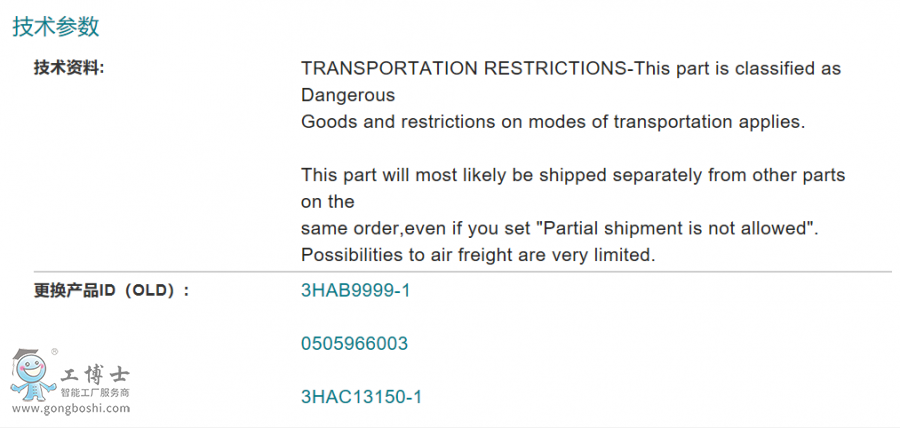Click the 更换产品ID (OLD) field label
This screenshot has height=428, width=900.
[111, 291]
